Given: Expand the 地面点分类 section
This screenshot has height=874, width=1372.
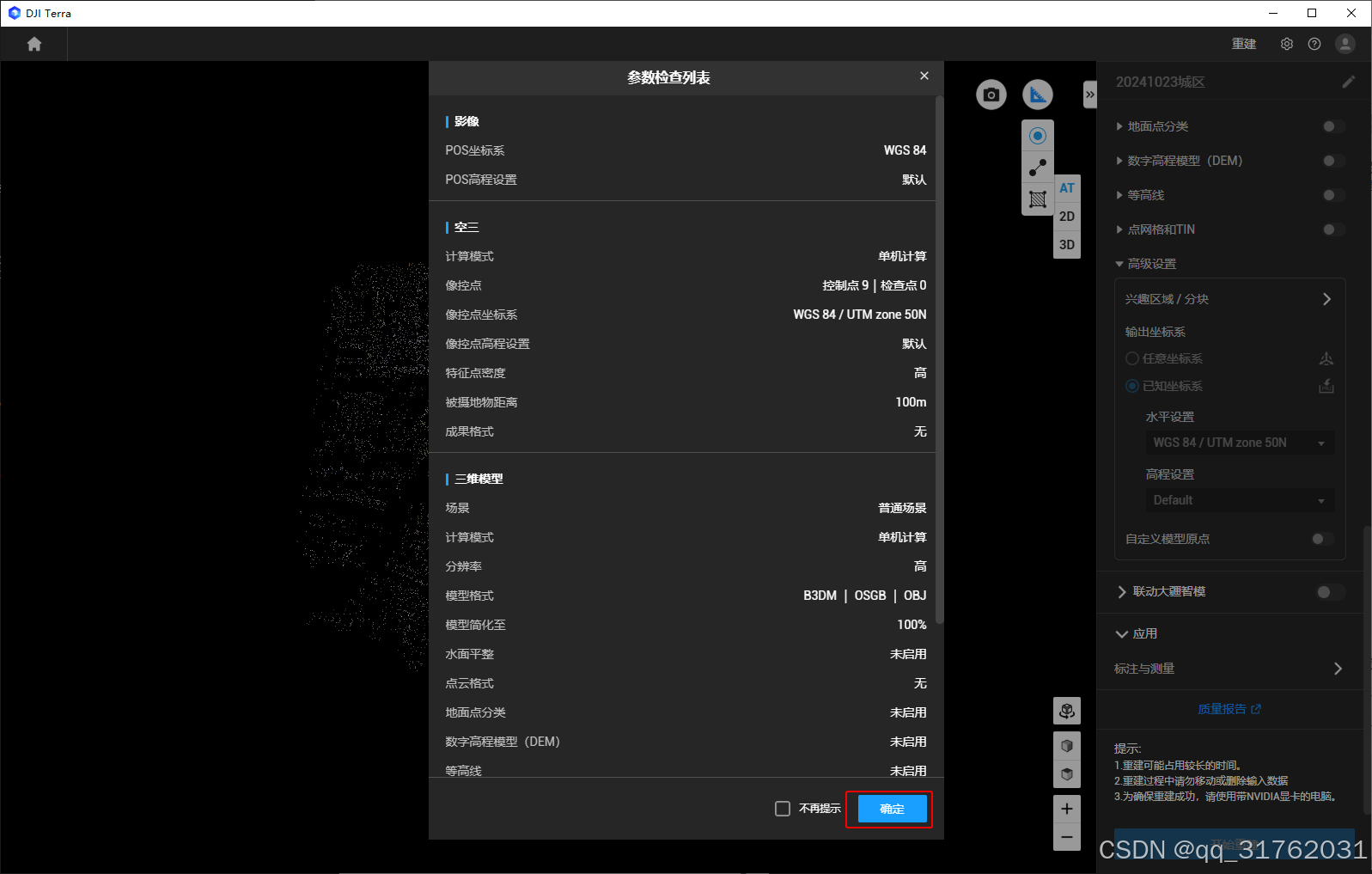Looking at the screenshot, I should tap(1119, 126).
